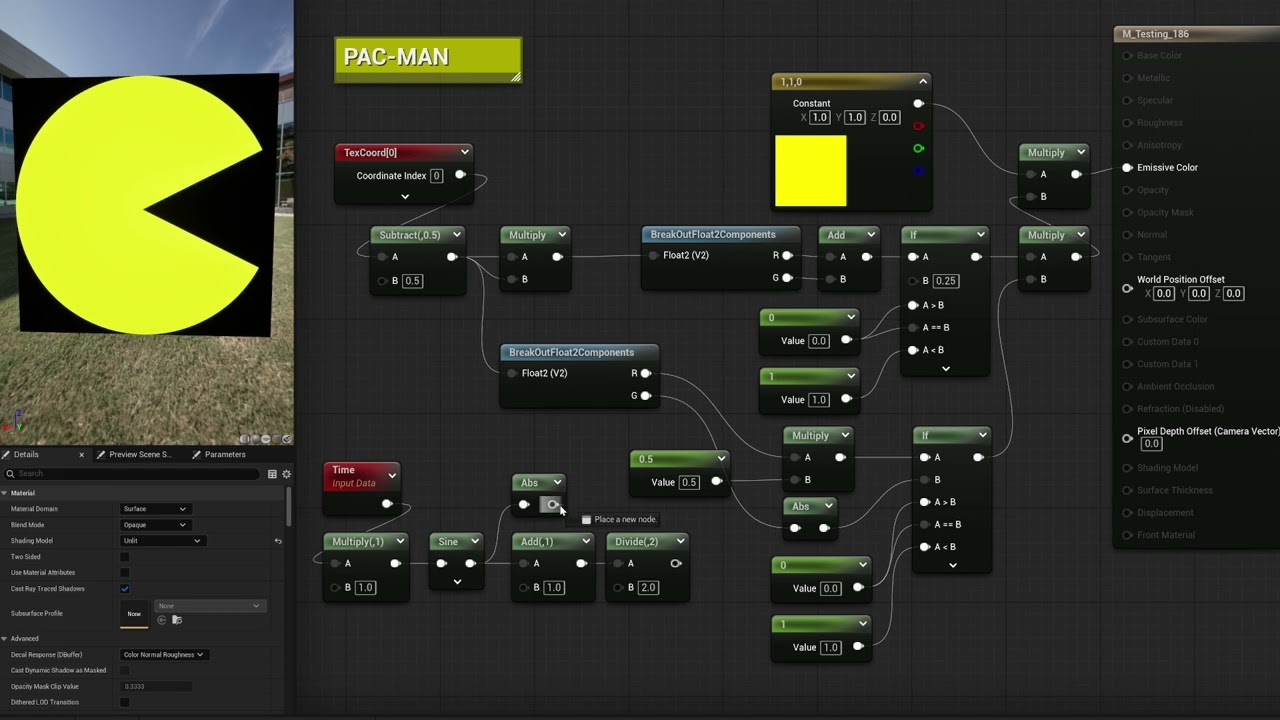Click the yellow color preview swatch
This screenshot has width=1280, height=720.
(x=811, y=171)
